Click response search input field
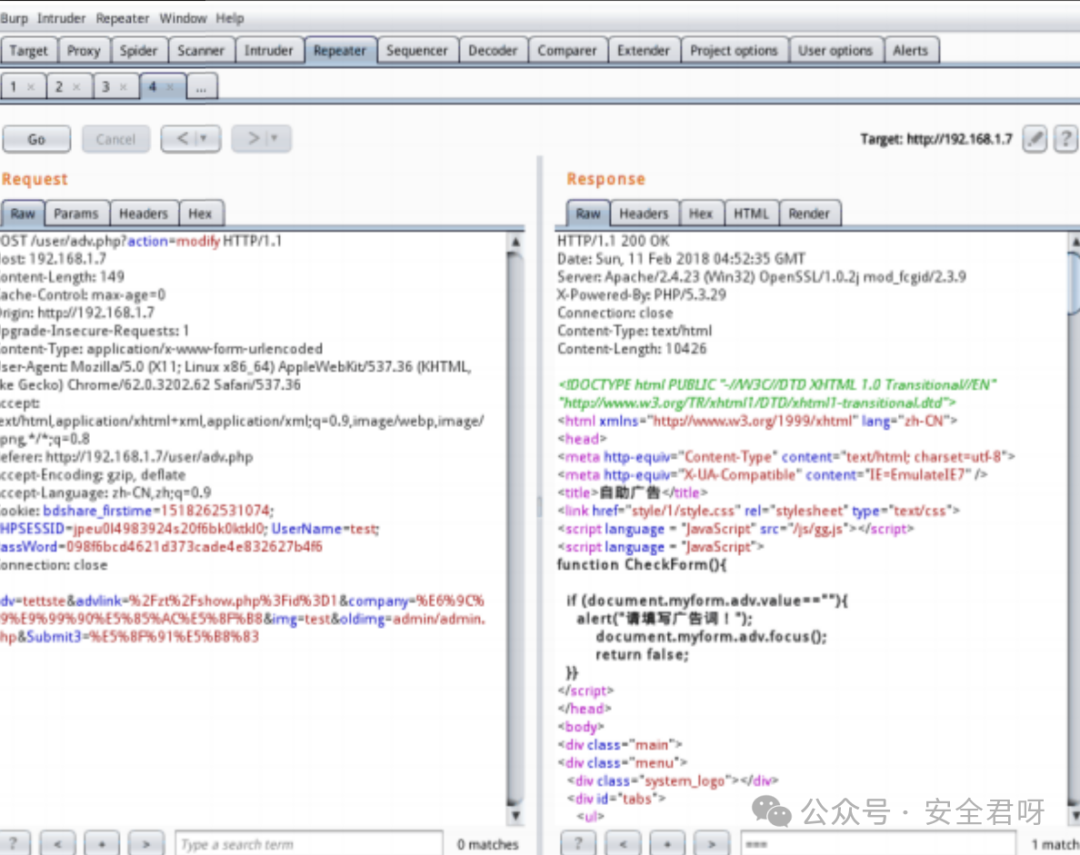The width and height of the screenshot is (1080, 855). point(878,844)
